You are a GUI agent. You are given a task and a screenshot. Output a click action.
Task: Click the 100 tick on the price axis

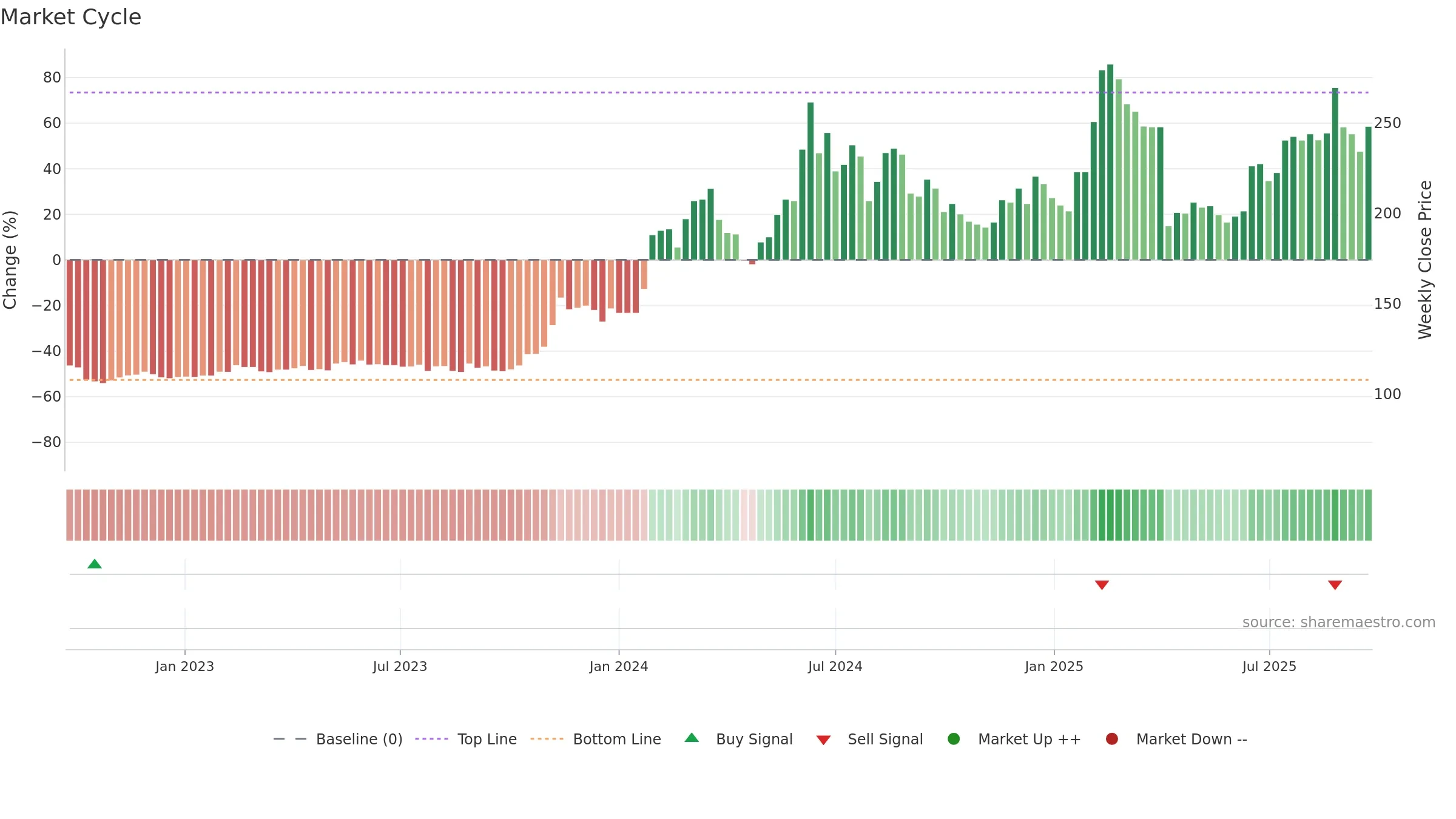coord(1387,394)
